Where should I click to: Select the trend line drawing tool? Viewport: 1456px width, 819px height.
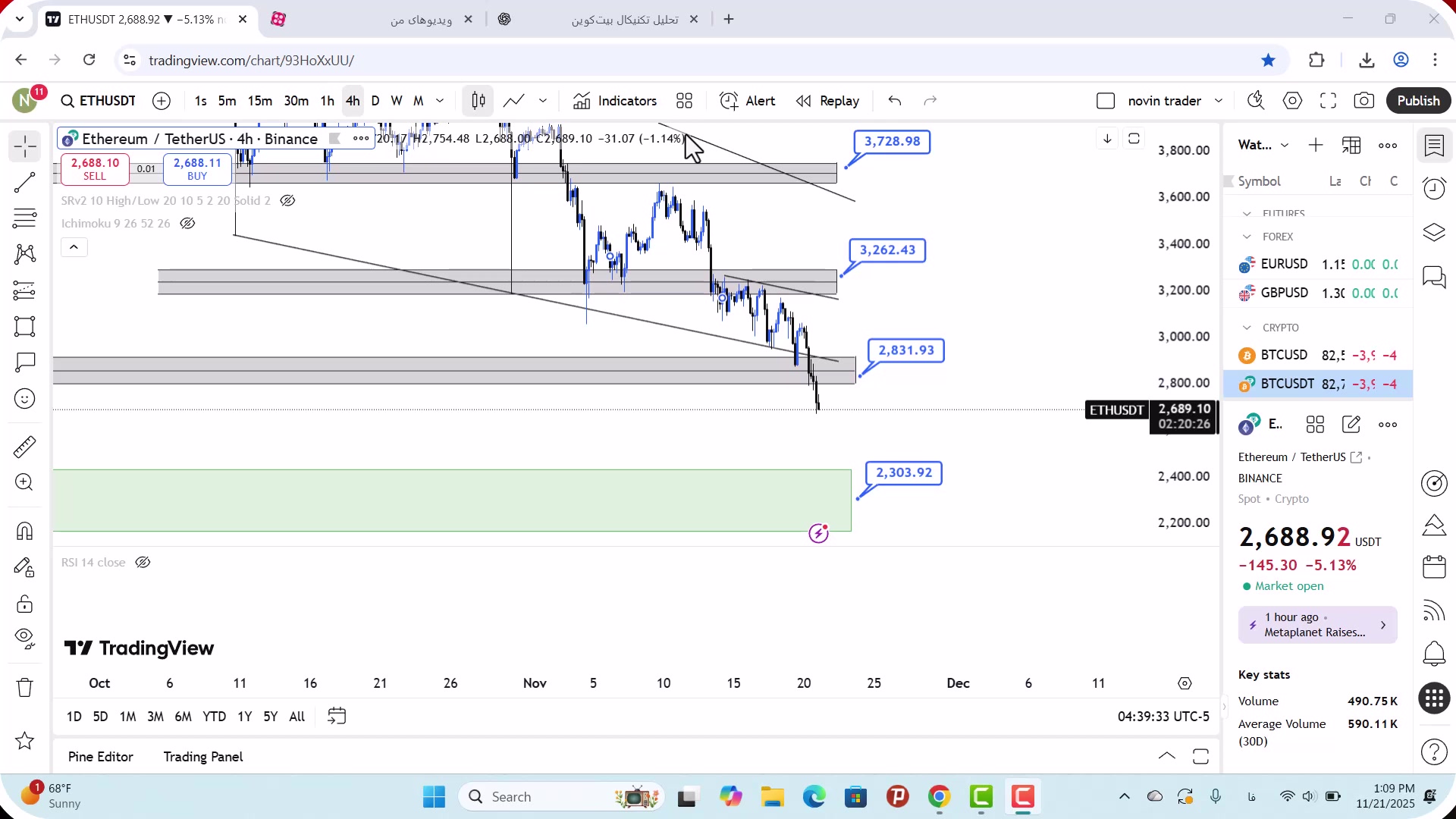tap(25, 182)
